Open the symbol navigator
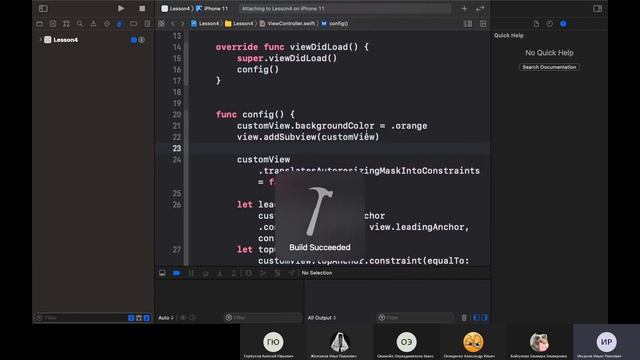The width and height of the screenshot is (640, 360). tap(66, 24)
